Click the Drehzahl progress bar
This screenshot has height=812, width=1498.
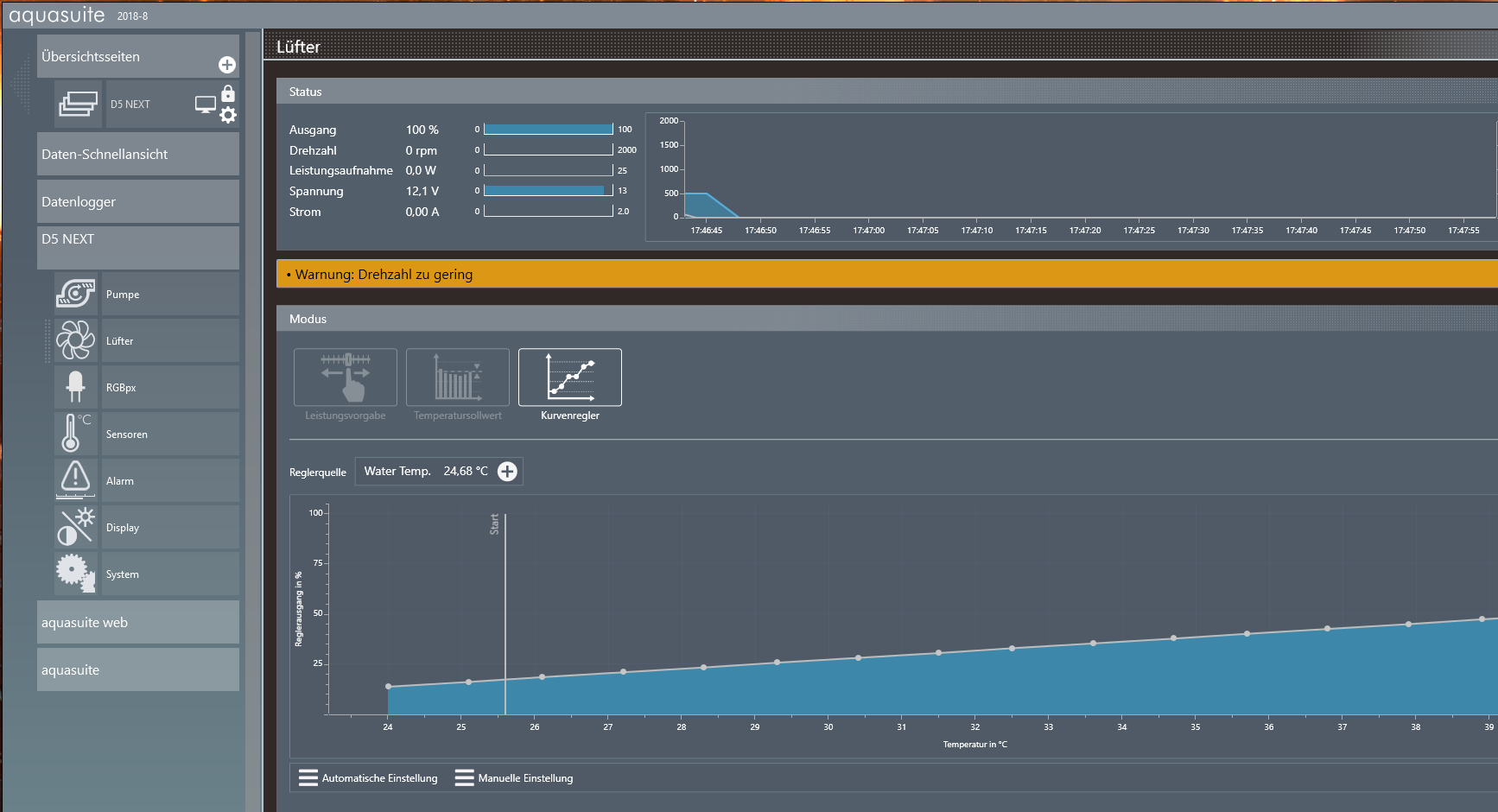(x=549, y=150)
